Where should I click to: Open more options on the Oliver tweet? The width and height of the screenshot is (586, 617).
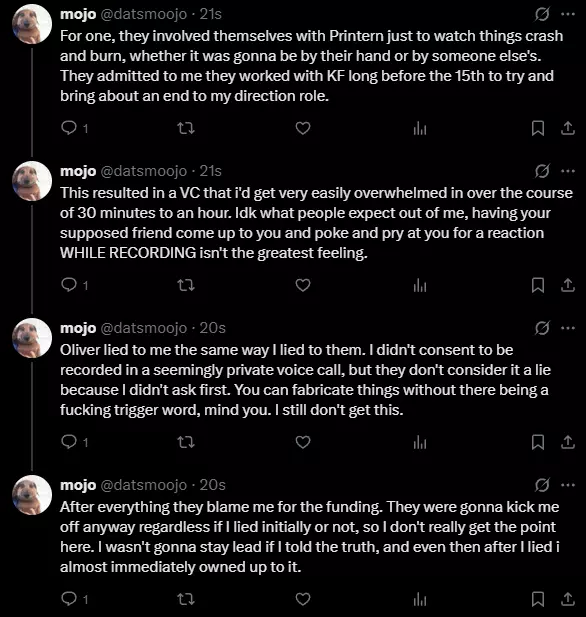tap(568, 328)
